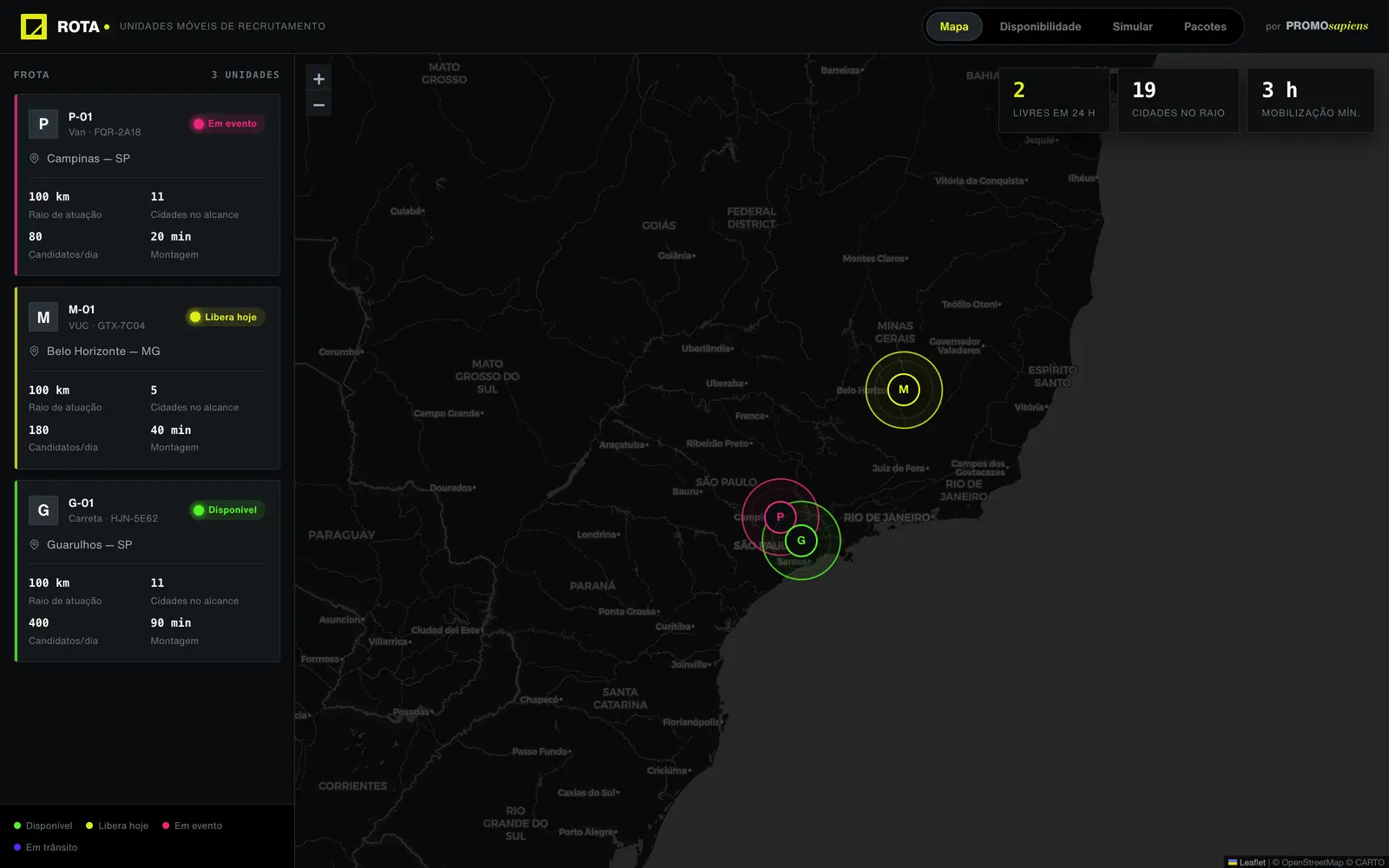Open the Pacotes tab
The image size is (1389, 868).
[x=1205, y=27]
